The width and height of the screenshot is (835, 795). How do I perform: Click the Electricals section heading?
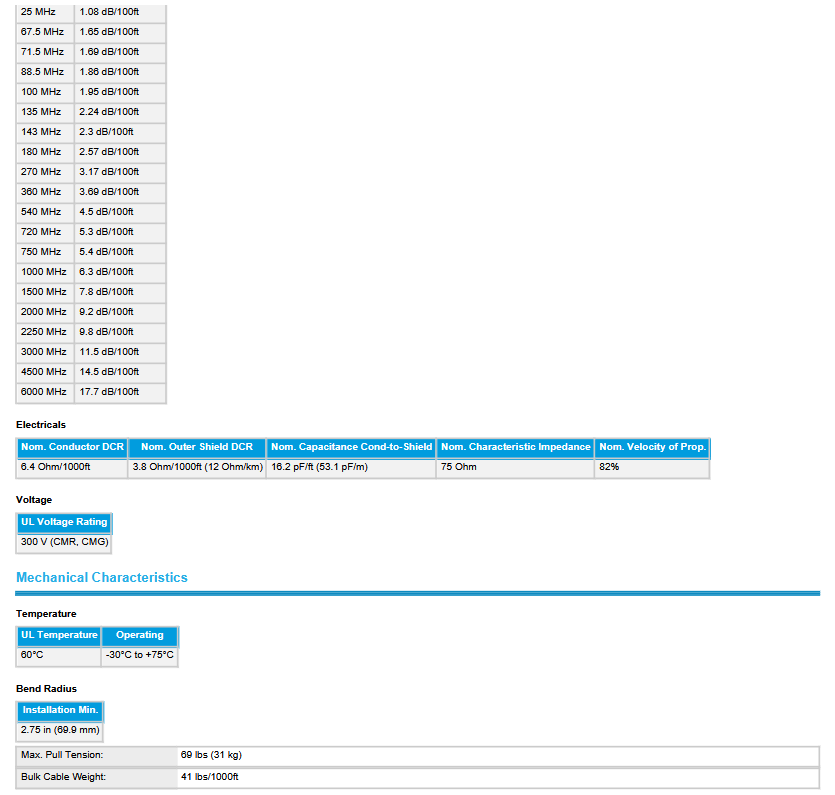pyautogui.click(x=41, y=424)
